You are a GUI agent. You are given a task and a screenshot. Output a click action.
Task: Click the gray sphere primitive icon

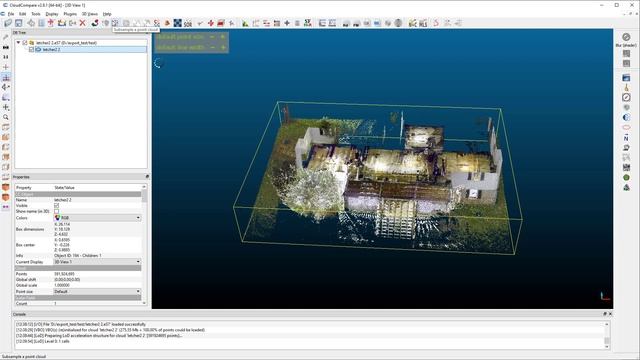(x=398, y=23)
